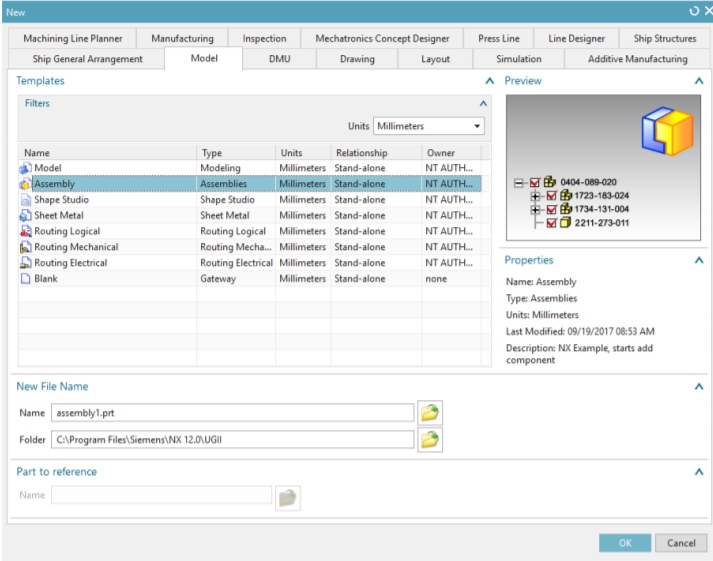Click the Shape Studio template icon
713x561 pixels.
coord(25,200)
